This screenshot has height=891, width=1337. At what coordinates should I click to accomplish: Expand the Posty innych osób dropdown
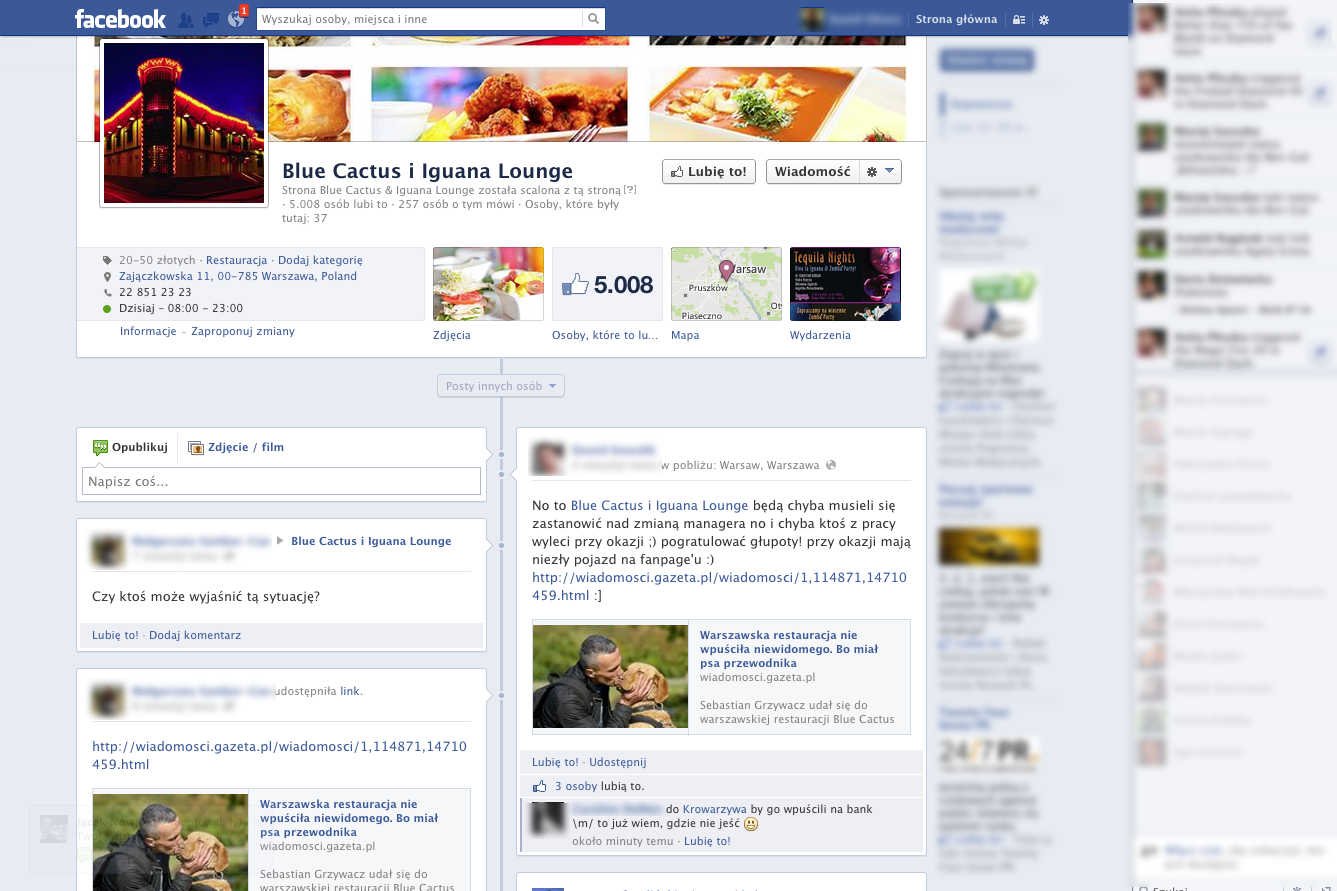pyautogui.click(x=501, y=386)
